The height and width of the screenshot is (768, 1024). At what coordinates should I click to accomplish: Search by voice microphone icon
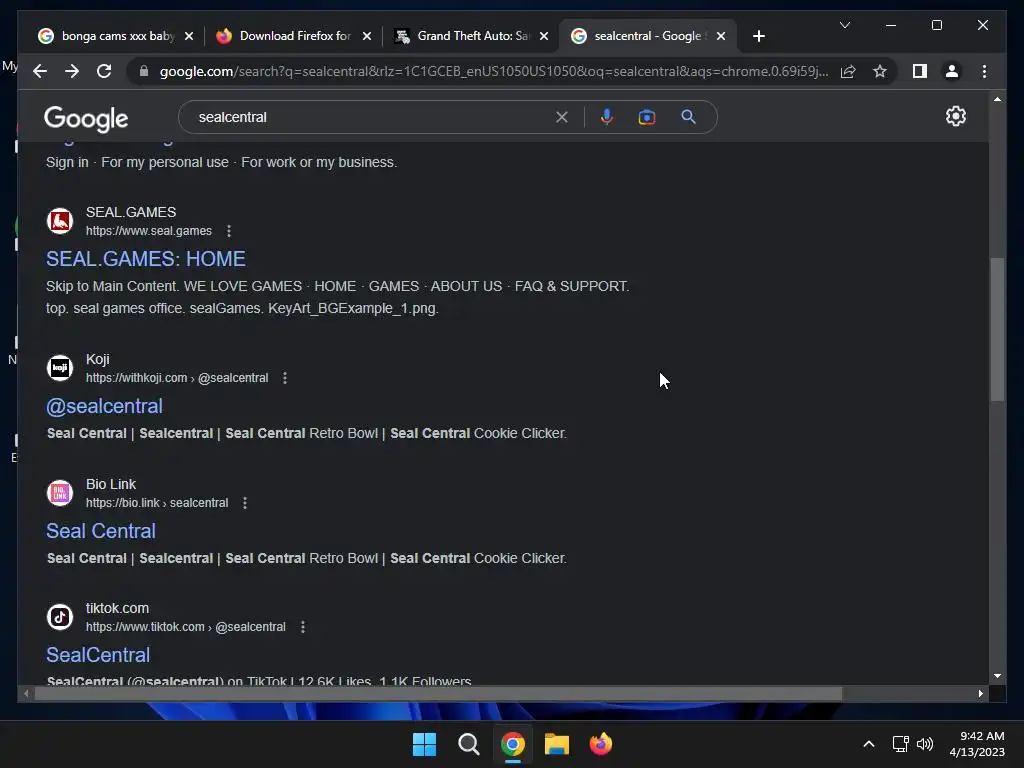tap(607, 117)
